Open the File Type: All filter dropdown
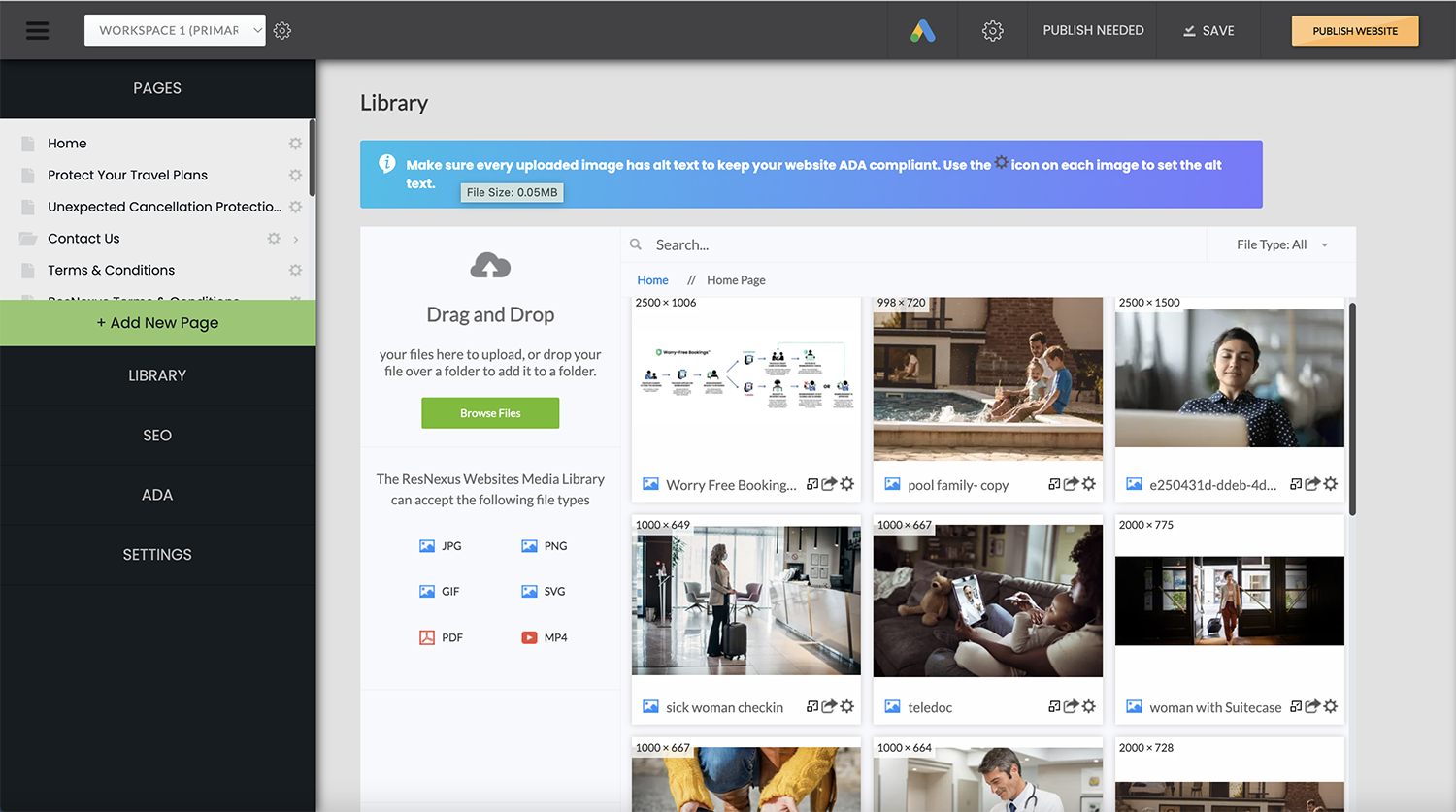Image resolution: width=1456 pixels, height=812 pixels. coord(1281,245)
